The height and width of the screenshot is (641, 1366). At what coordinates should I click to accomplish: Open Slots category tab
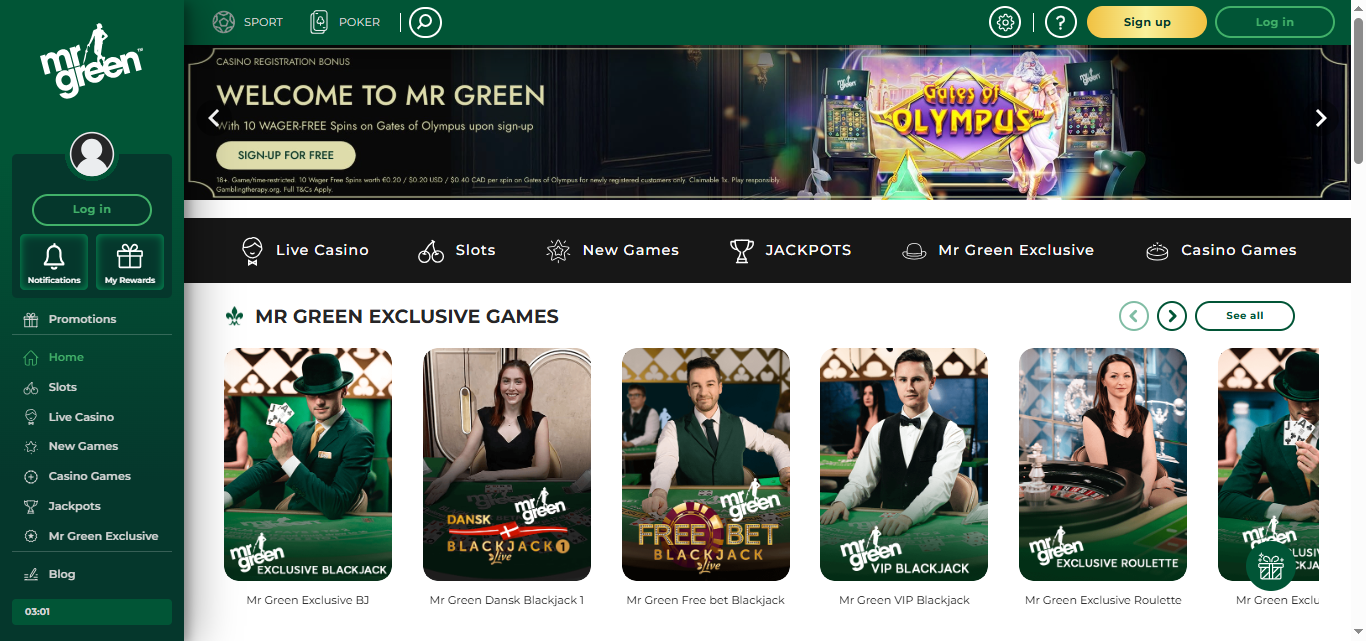pos(457,250)
